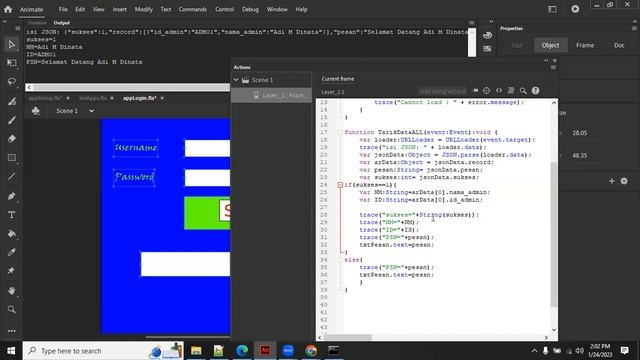Open the Output panel options menu
The height and width of the screenshot is (360, 640).
pos(472,23)
